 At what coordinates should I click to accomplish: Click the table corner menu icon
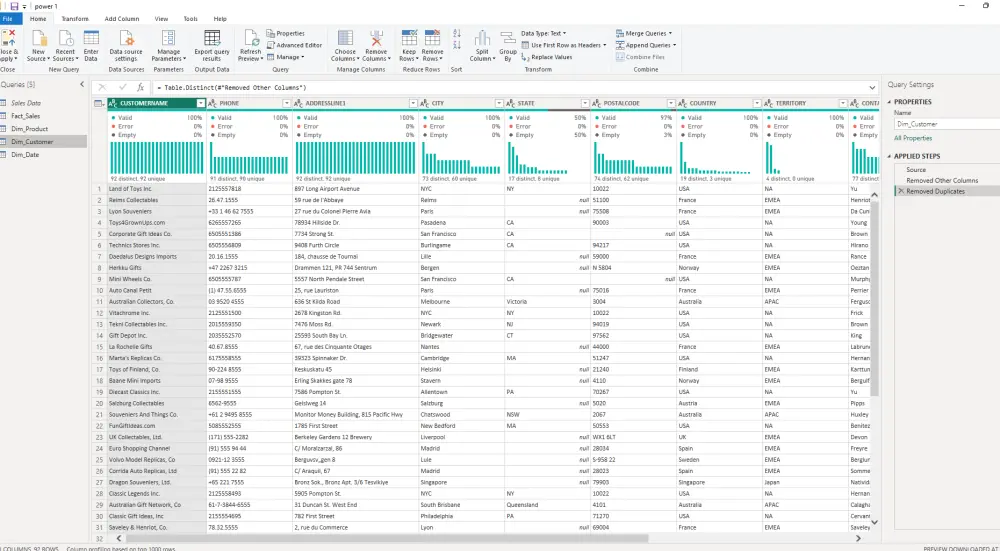click(99, 103)
